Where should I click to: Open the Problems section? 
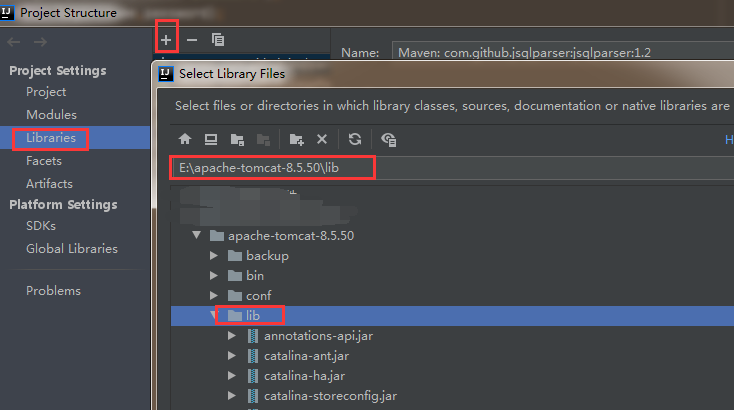tap(53, 291)
